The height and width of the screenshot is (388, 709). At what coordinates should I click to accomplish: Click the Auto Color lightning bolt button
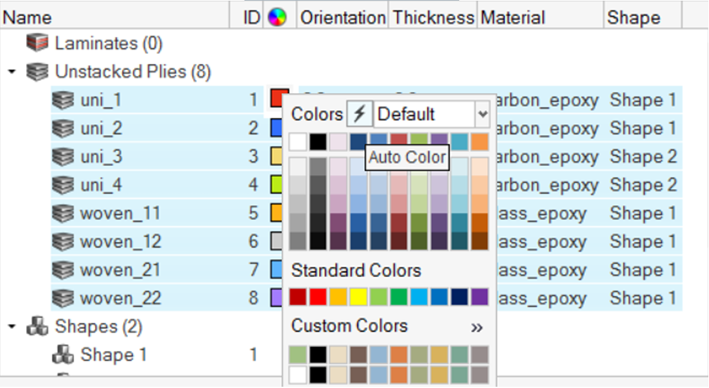[359, 114]
